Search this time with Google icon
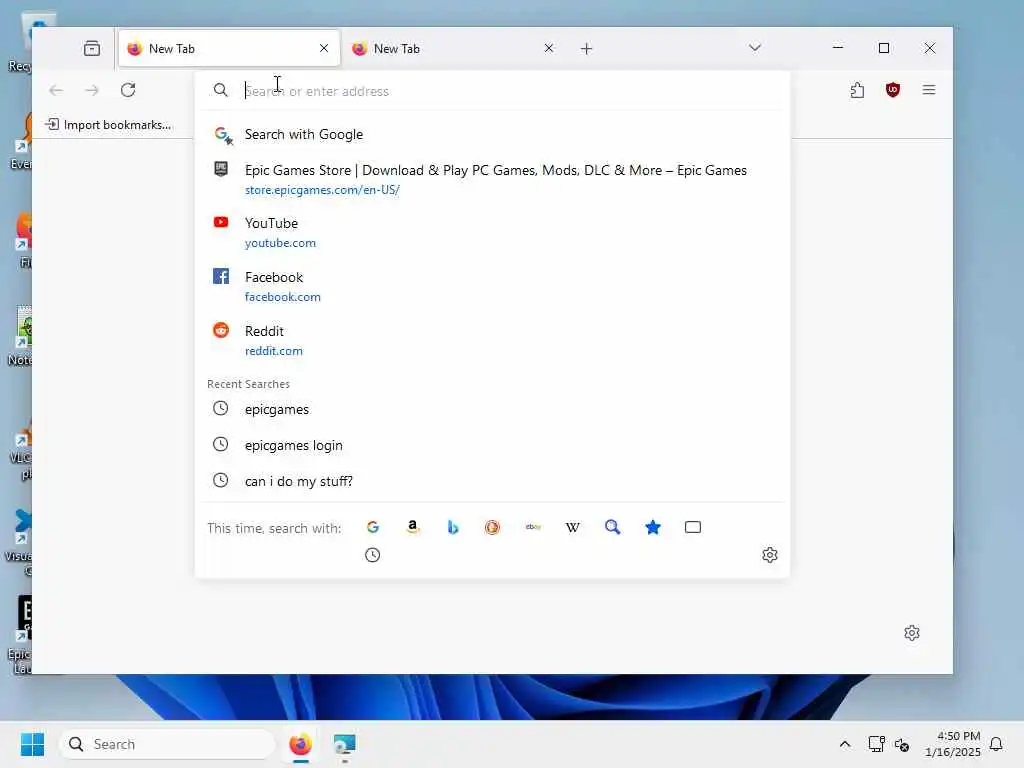This screenshot has height=768, width=1024. 373,527
